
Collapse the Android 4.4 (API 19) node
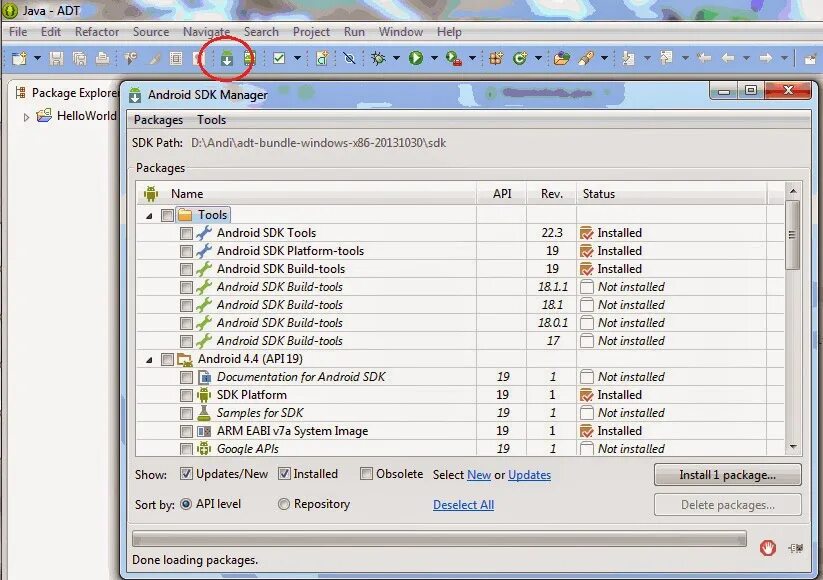point(149,360)
